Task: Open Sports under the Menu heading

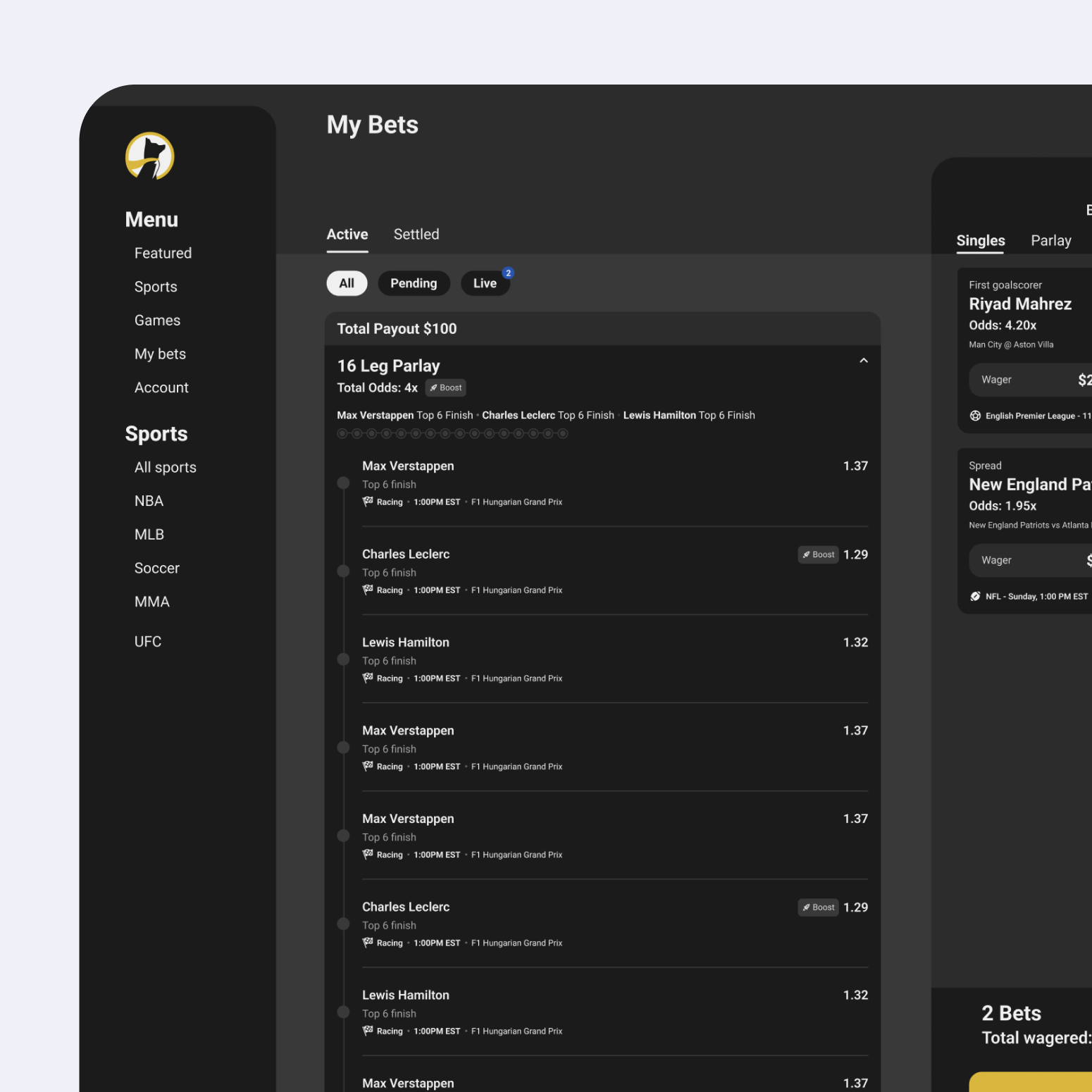Action: [x=156, y=287]
